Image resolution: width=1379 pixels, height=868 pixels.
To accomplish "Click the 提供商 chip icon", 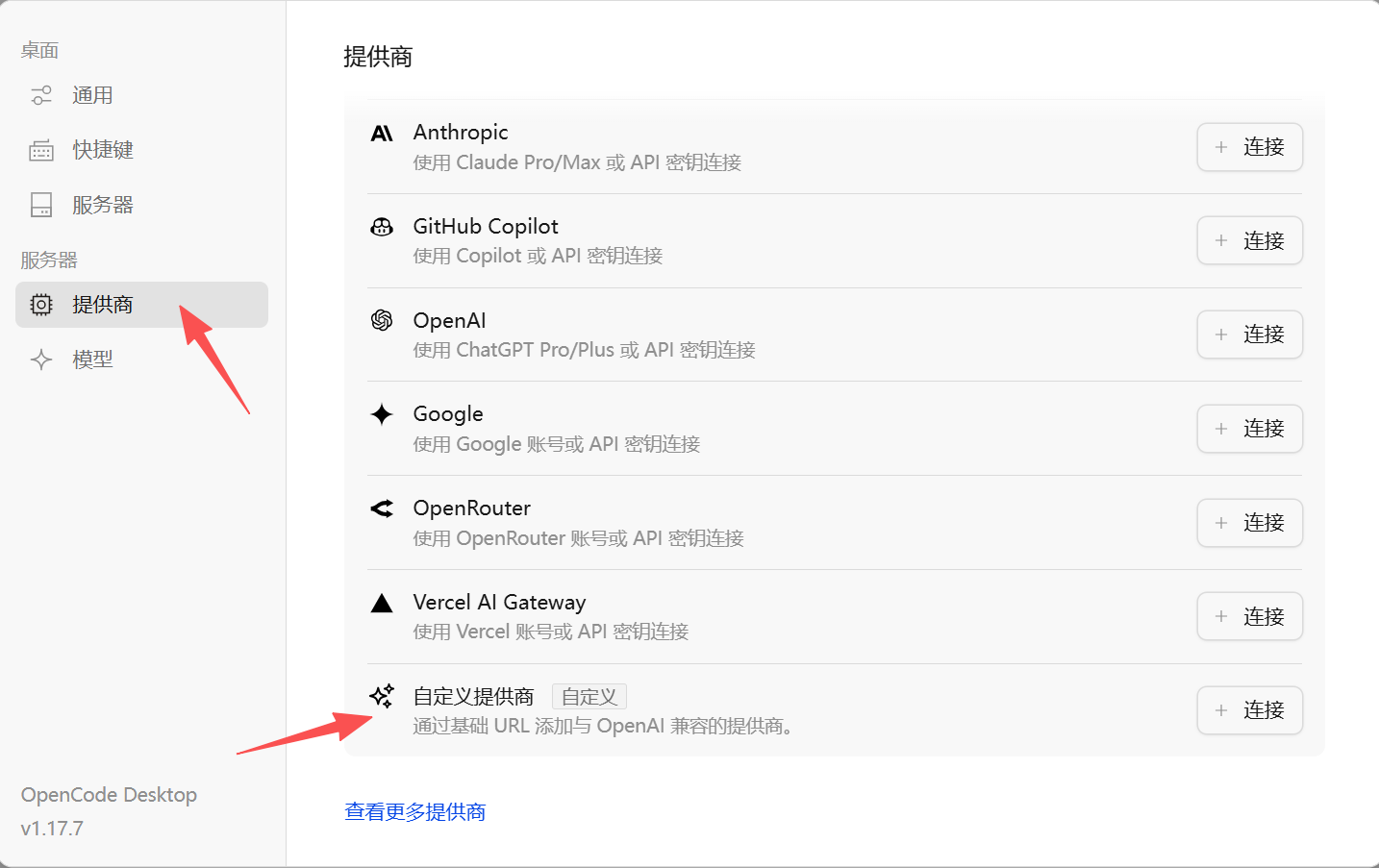I will point(41,305).
